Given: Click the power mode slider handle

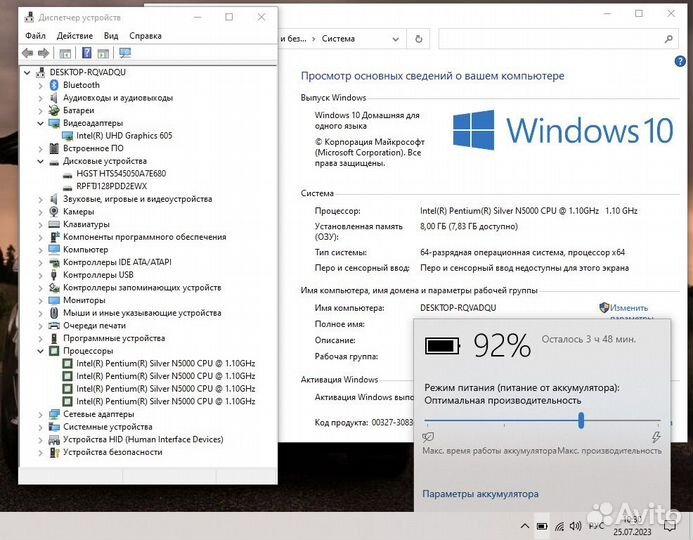Looking at the screenshot, I should click(x=581, y=420).
